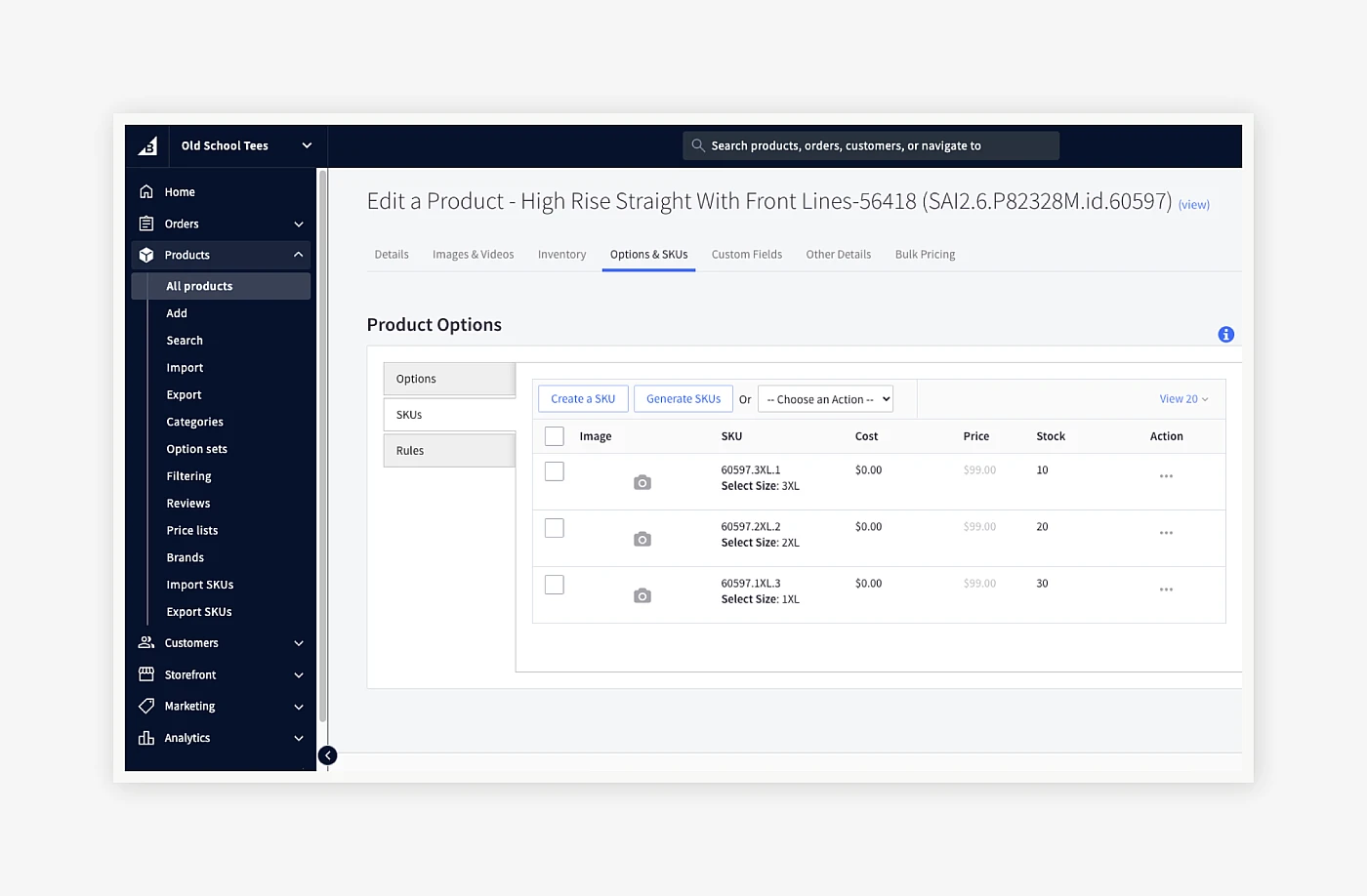Switch to the Bulk Pricing tab

(925, 255)
